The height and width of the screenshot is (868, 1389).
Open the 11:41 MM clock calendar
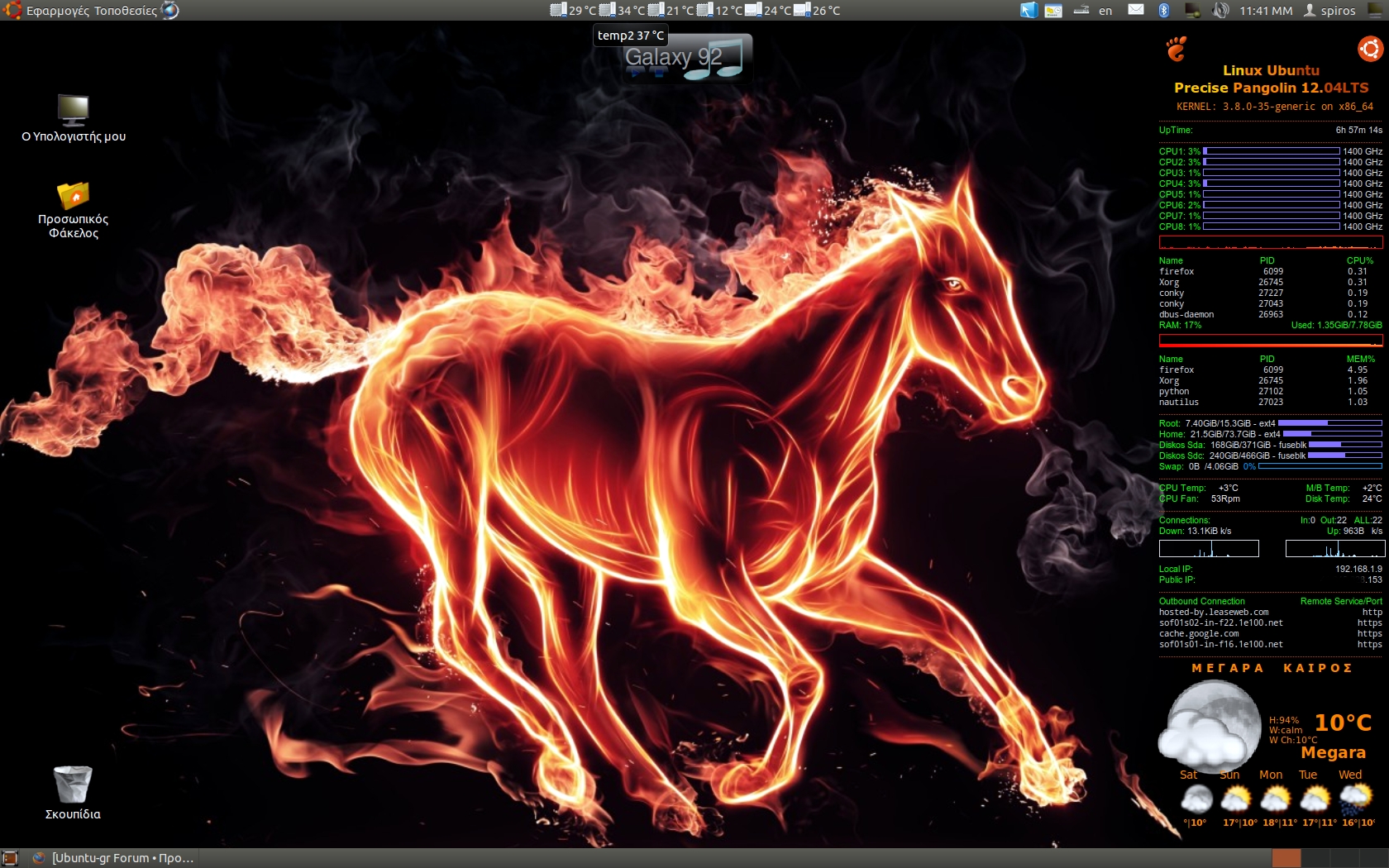[x=1265, y=11]
